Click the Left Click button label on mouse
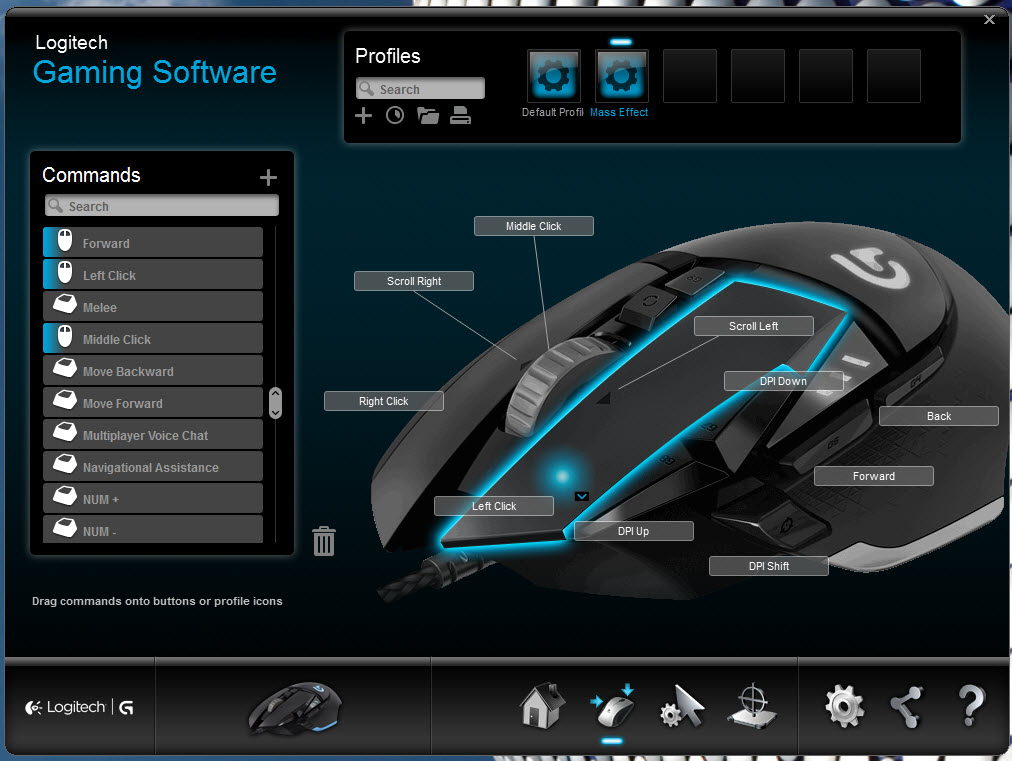 [x=494, y=506]
